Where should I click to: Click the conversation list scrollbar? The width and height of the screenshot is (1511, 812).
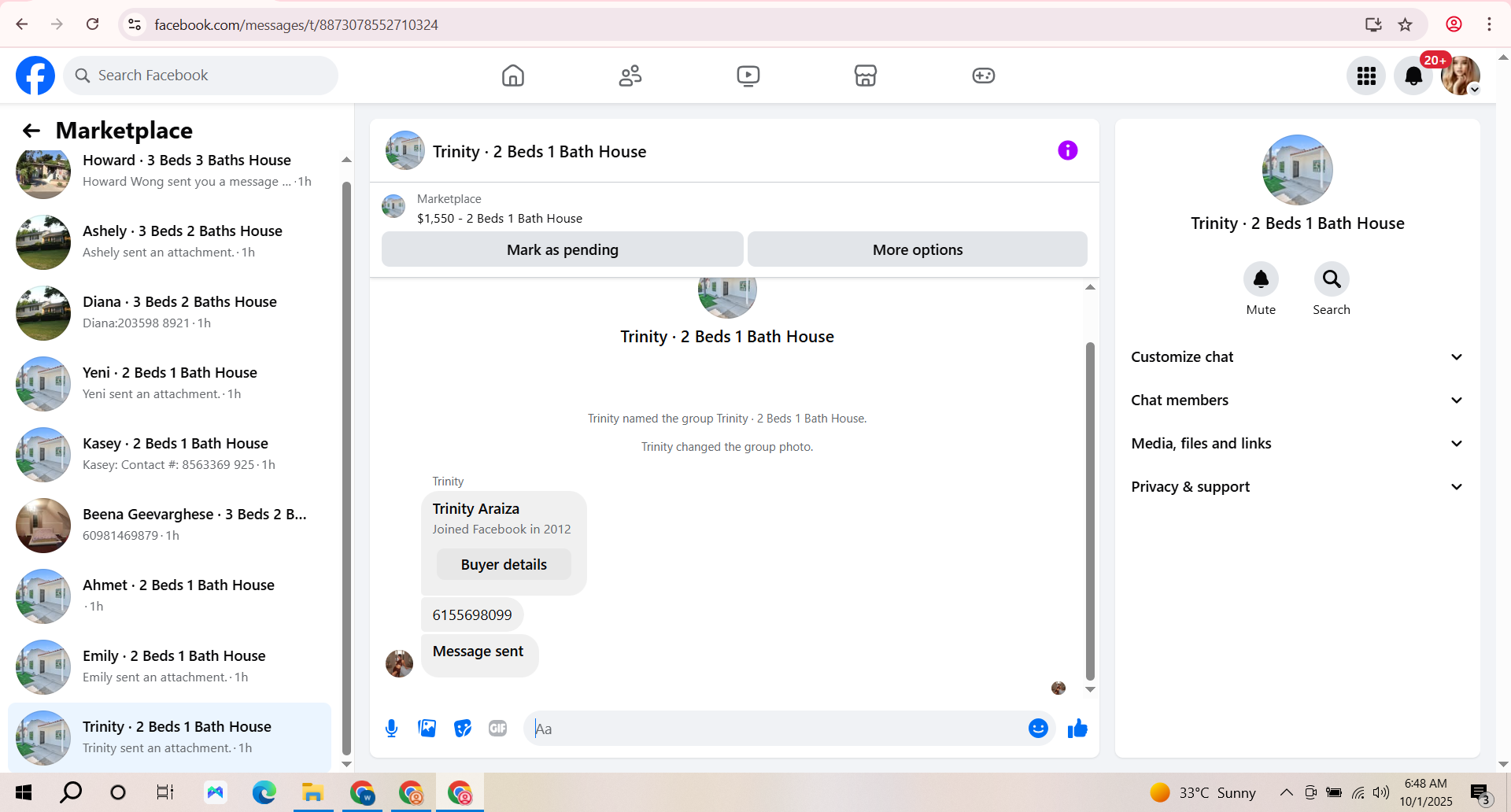point(346,468)
